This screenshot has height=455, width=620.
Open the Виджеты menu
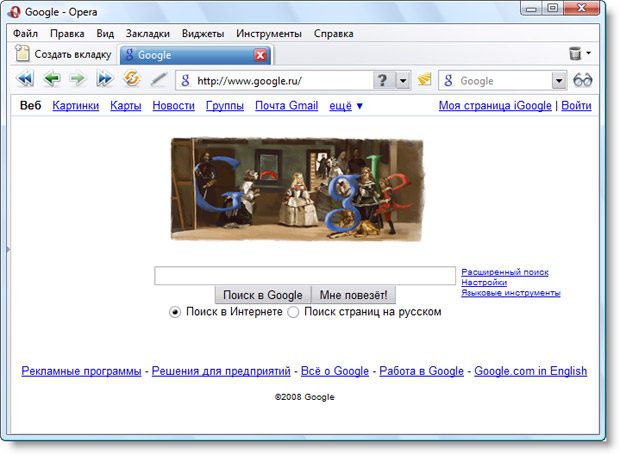coord(203,34)
